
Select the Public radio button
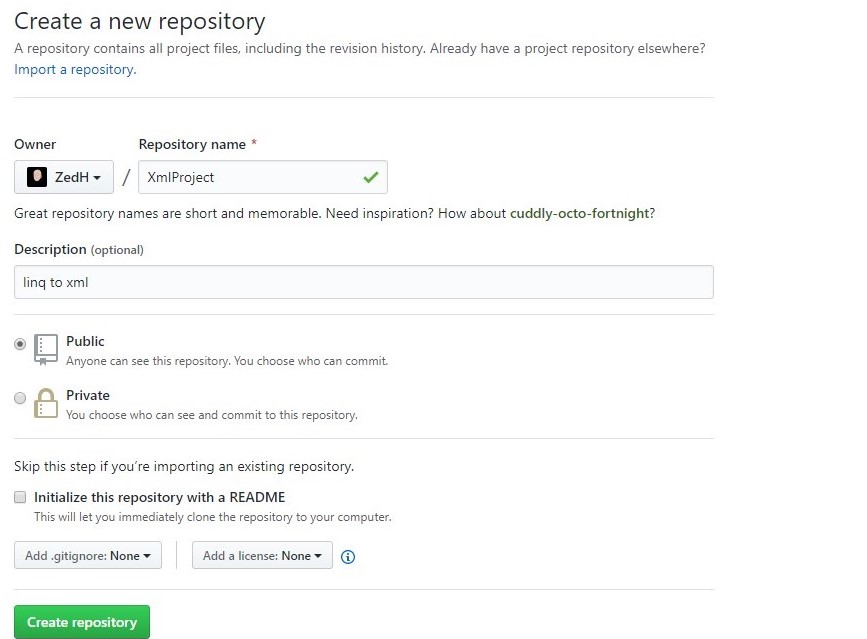pos(20,343)
